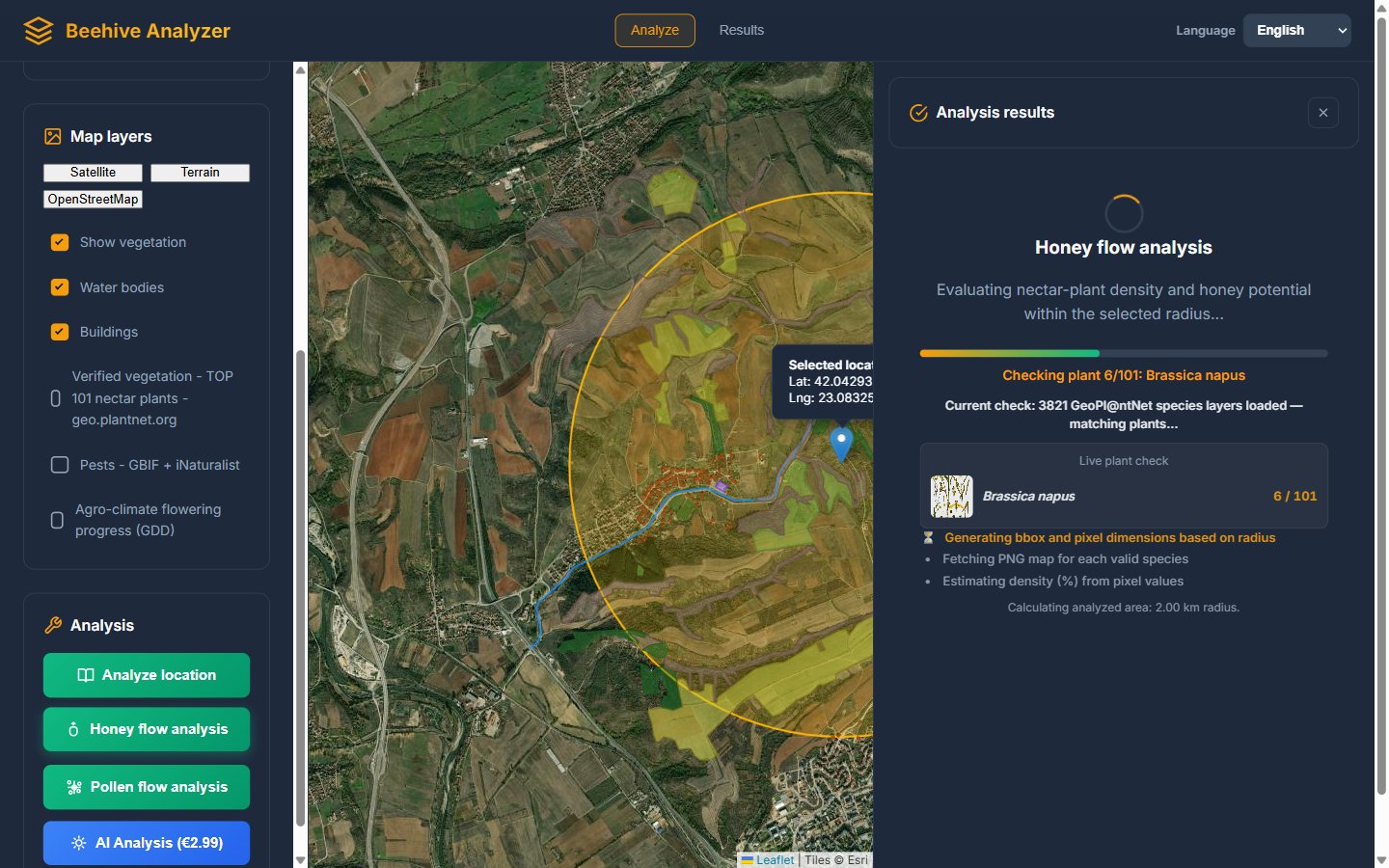Open the Language dropdown set to English
The height and width of the screenshot is (868, 1389).
pos(1296,31)
